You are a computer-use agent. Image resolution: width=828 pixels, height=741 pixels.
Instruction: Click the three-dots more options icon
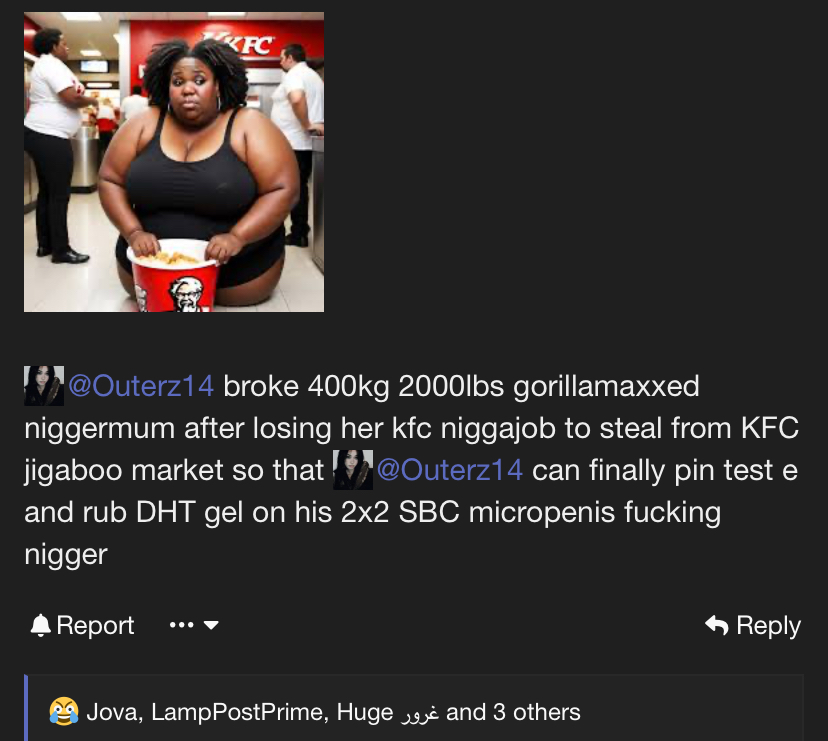(x=181, y=625)
